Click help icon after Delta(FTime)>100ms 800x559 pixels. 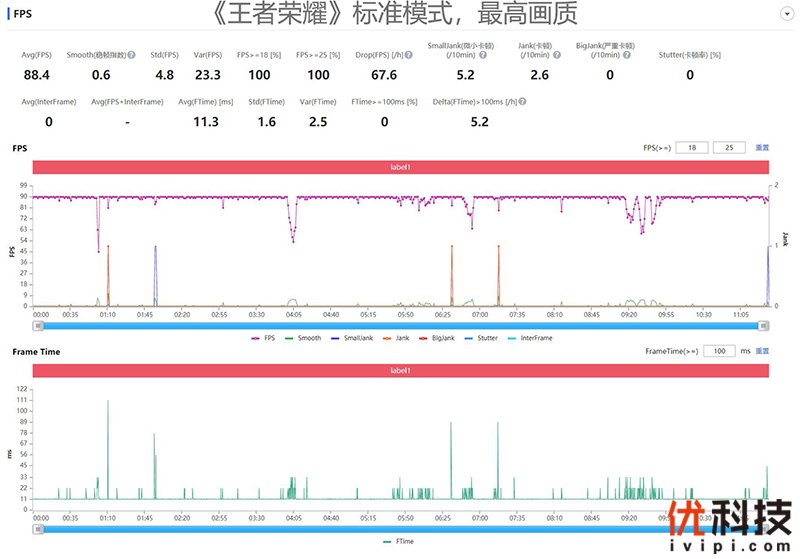523,102
